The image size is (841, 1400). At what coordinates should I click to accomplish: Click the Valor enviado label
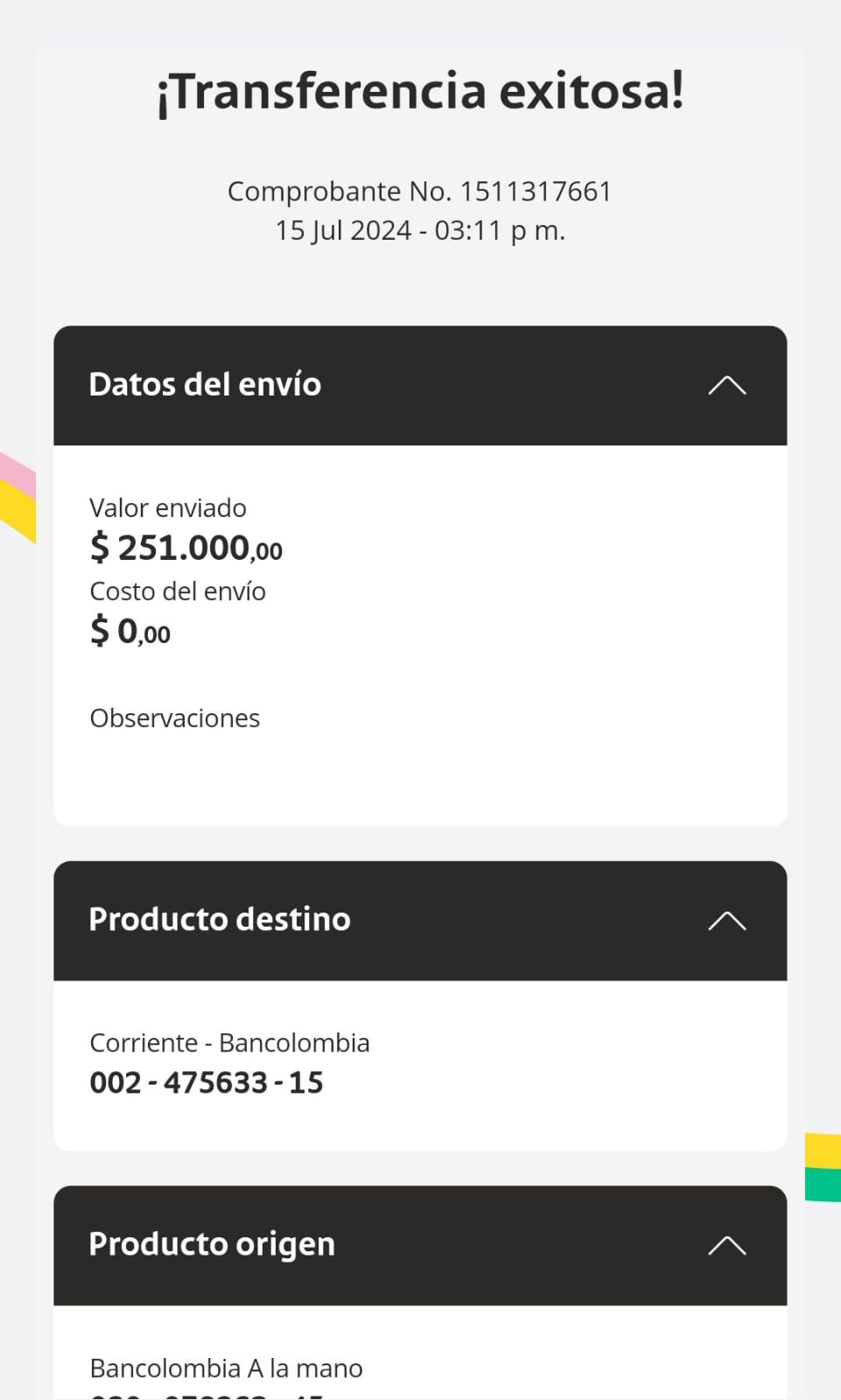click(x=168, y=508)
